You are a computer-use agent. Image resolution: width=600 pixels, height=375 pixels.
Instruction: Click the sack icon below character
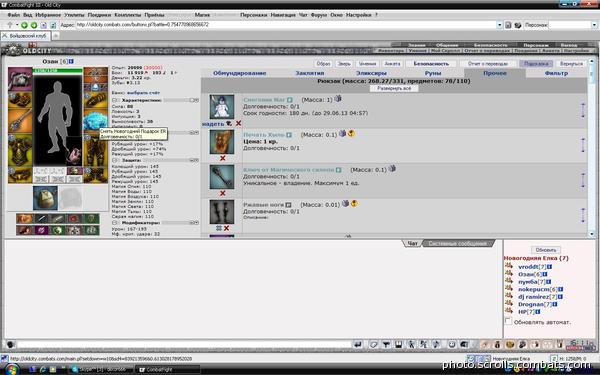click(45, 198)
